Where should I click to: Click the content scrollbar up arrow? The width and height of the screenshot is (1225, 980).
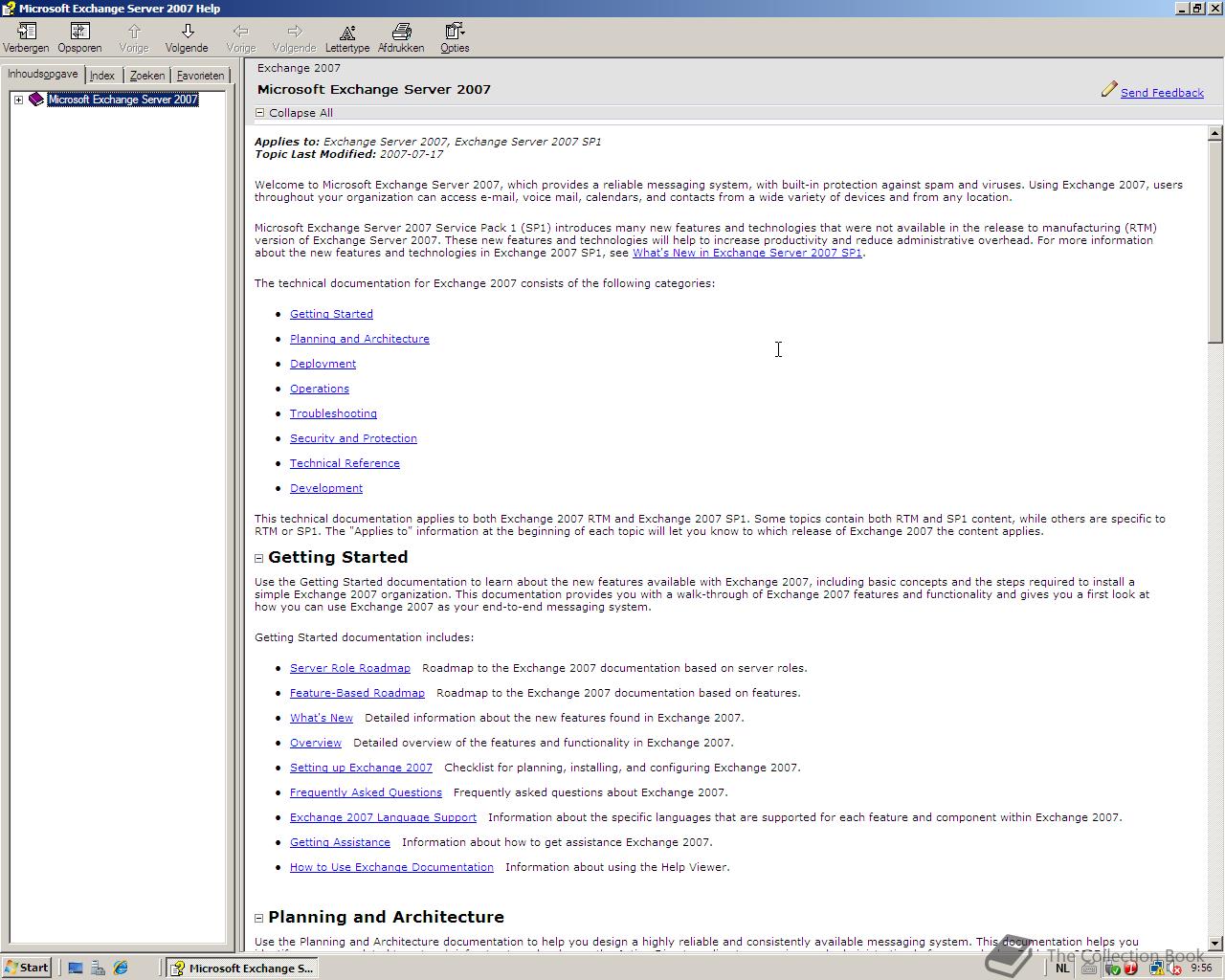(x=1215, y=133)
